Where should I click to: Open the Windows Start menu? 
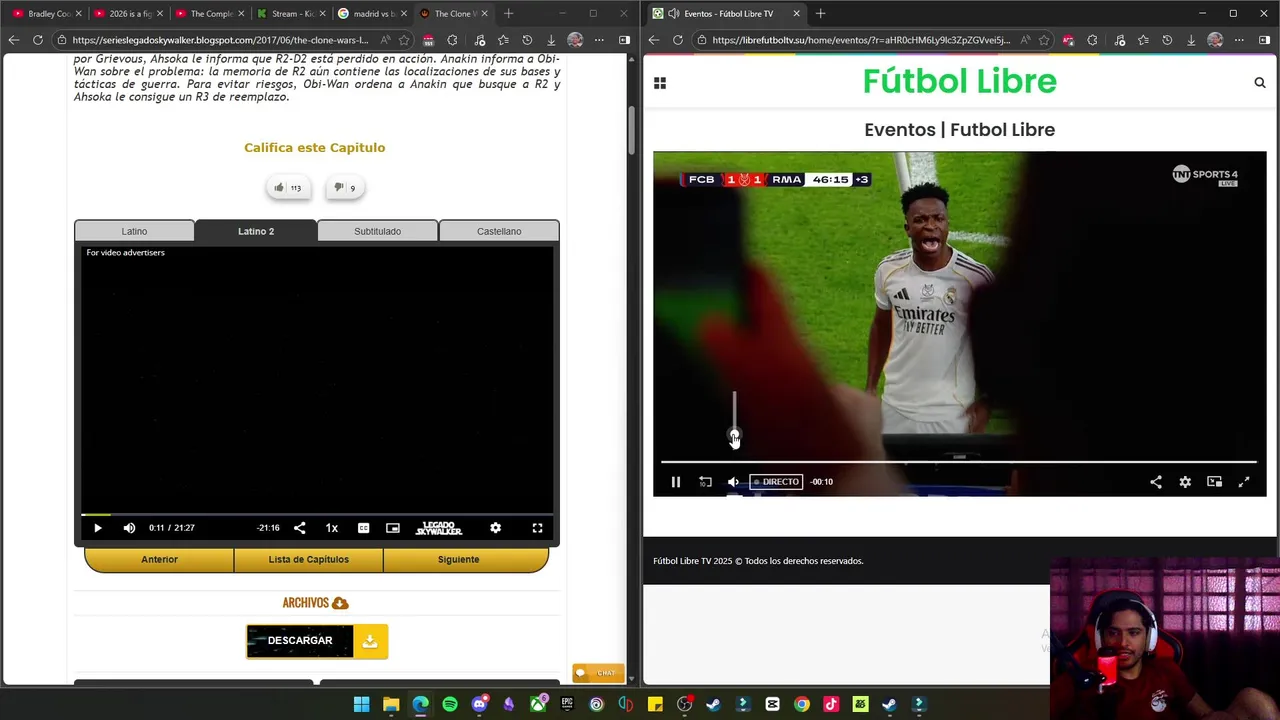361,705
